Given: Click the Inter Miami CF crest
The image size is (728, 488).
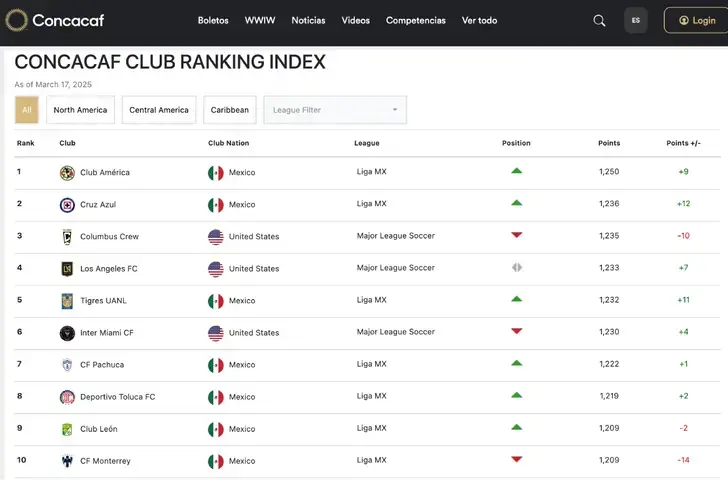Looking at the screenshot, I should [67, 333].
